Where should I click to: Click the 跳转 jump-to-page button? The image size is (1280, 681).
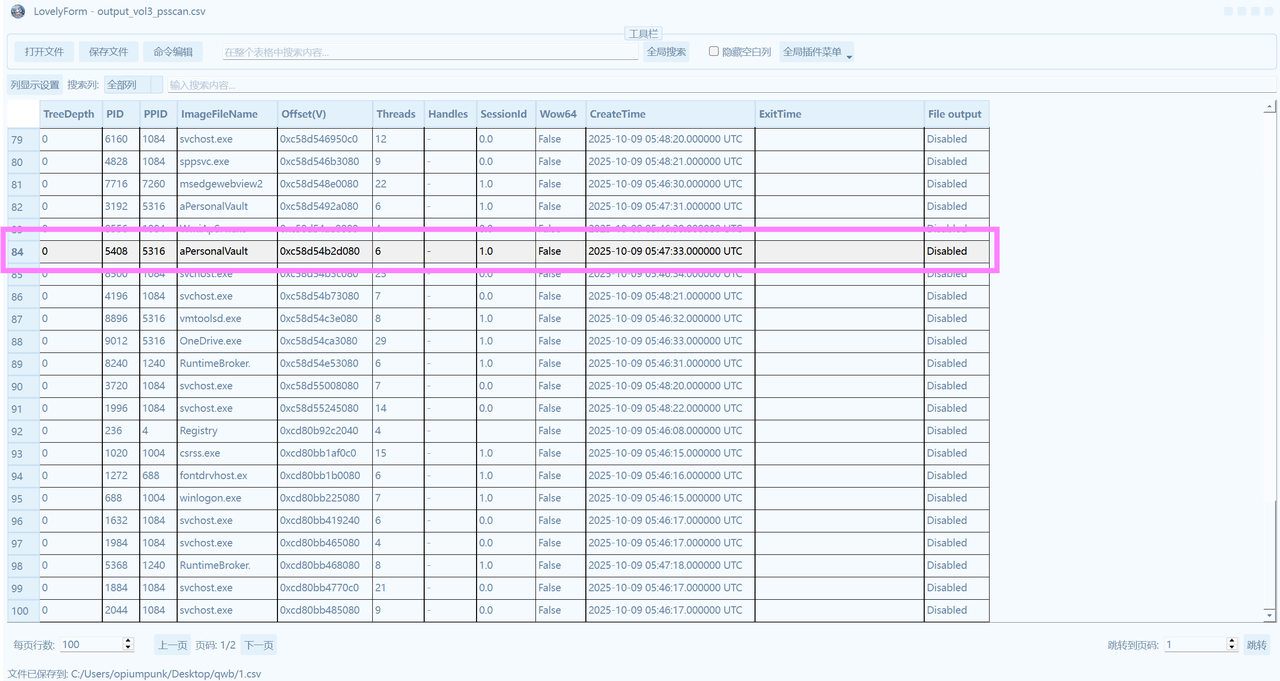pos(1256,645)
